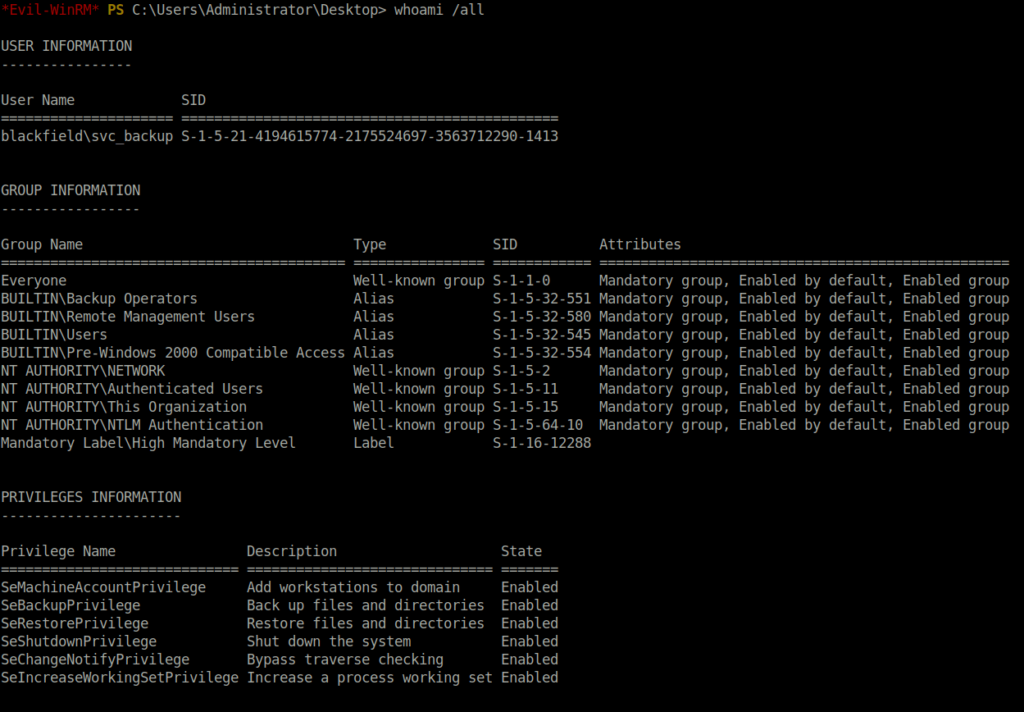Select SID S-1-5-32-551
Image resolution: width=1024 pixels, height=712 pixels.
(541, 299)
